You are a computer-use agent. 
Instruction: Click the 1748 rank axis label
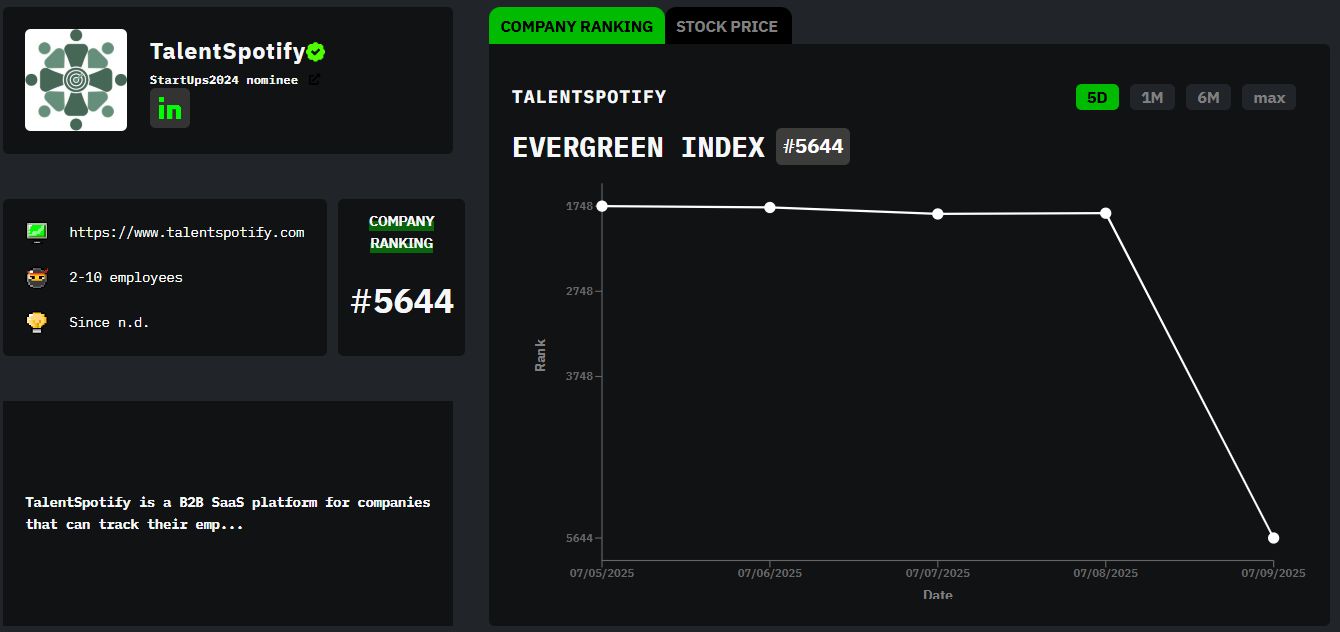(x=579, y=206)
